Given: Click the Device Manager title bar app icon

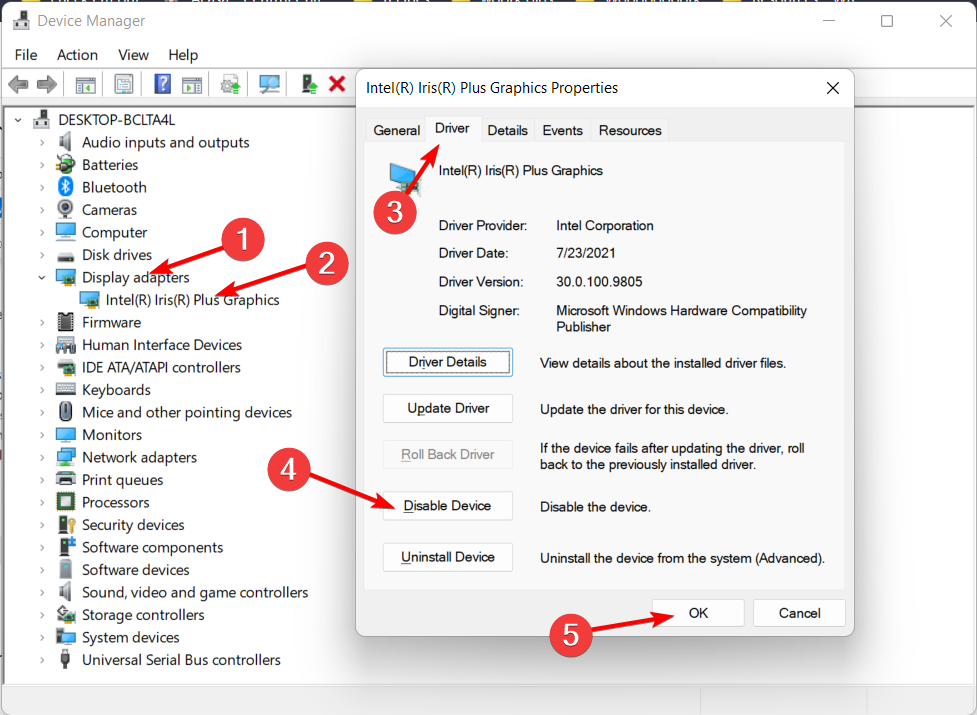Looking at the screenshot, I should pos(21,21).
